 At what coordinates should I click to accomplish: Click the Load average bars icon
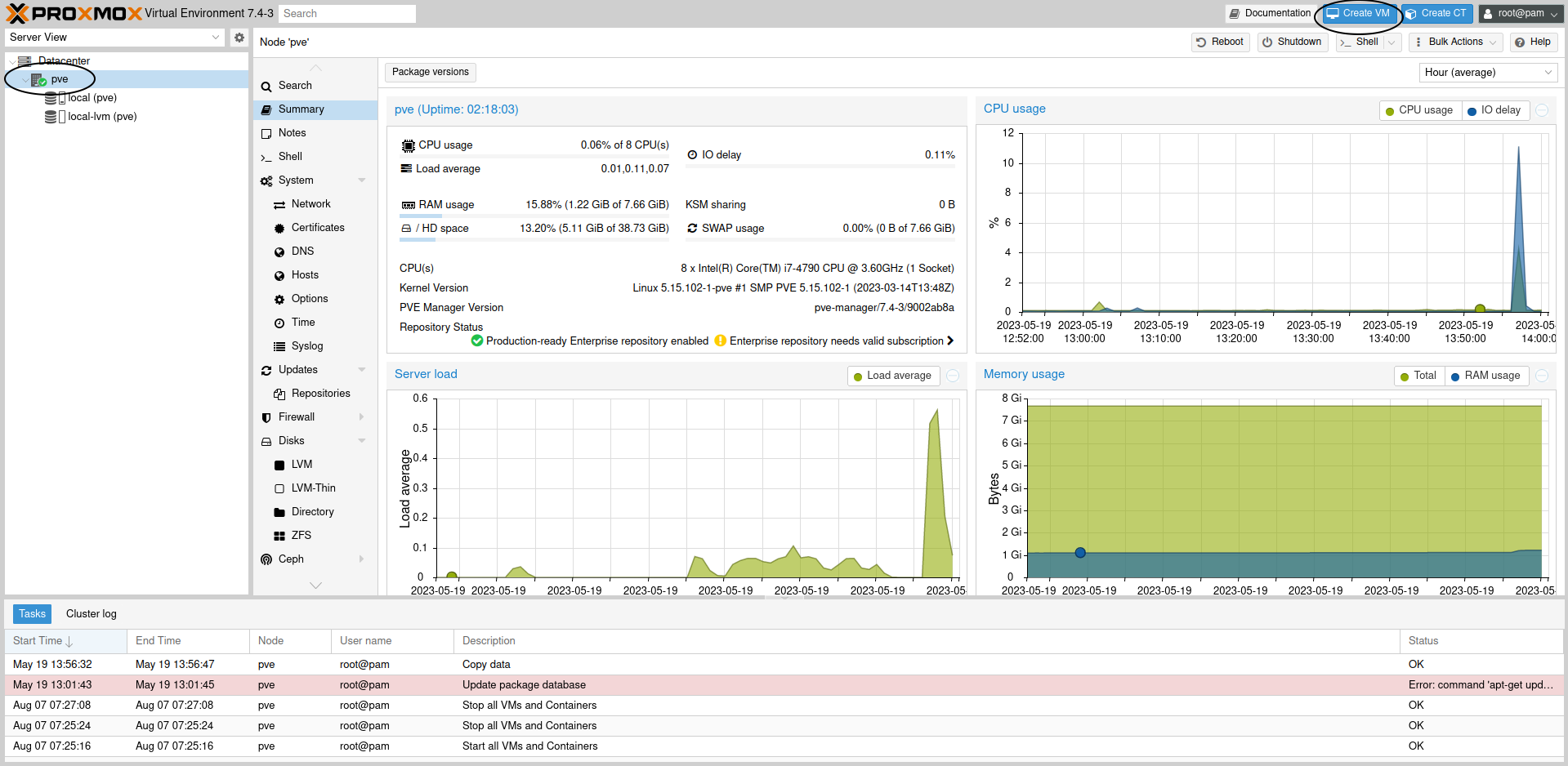tap(406, 168)
